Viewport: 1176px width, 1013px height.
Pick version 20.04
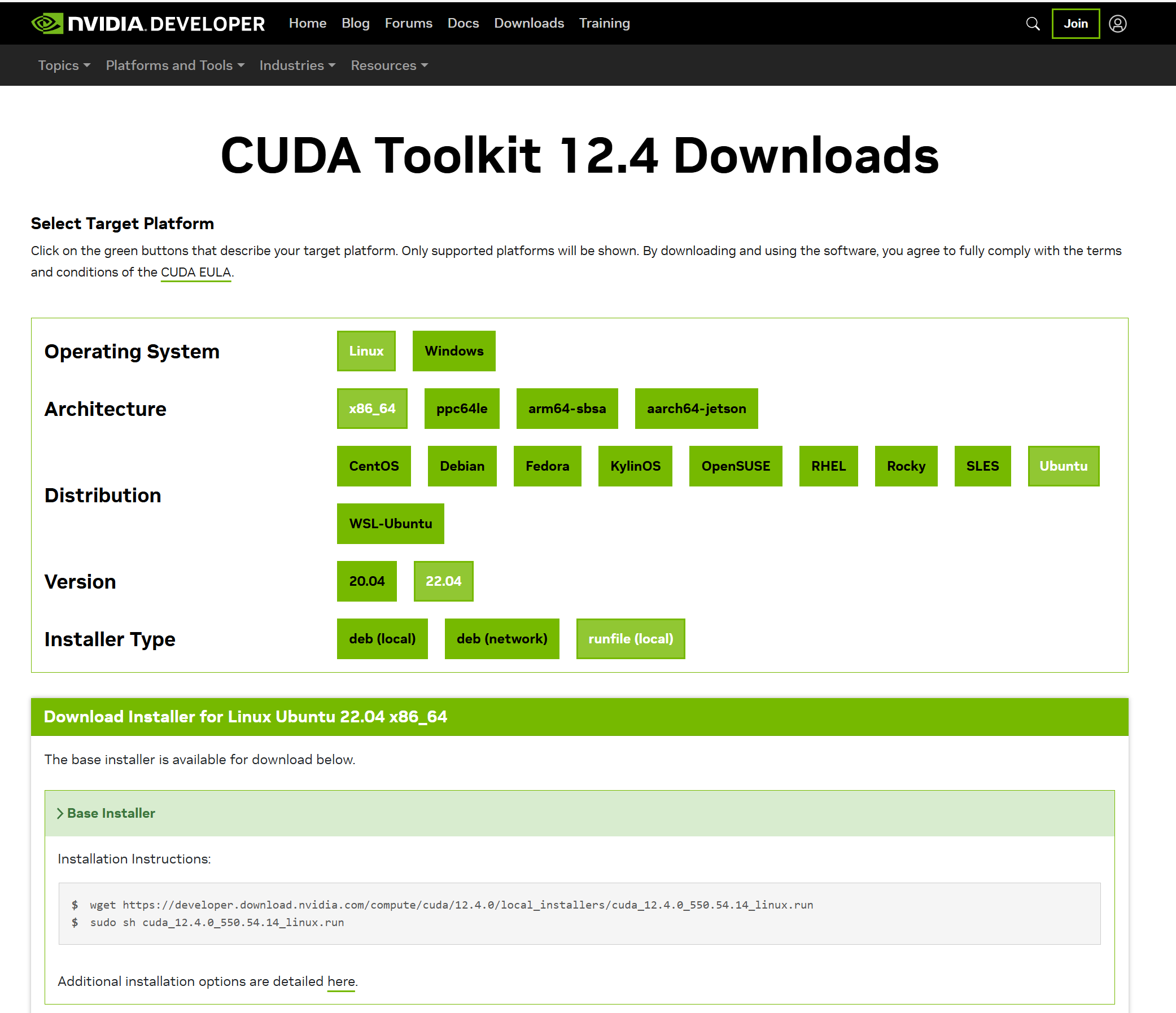coord(366,581)
